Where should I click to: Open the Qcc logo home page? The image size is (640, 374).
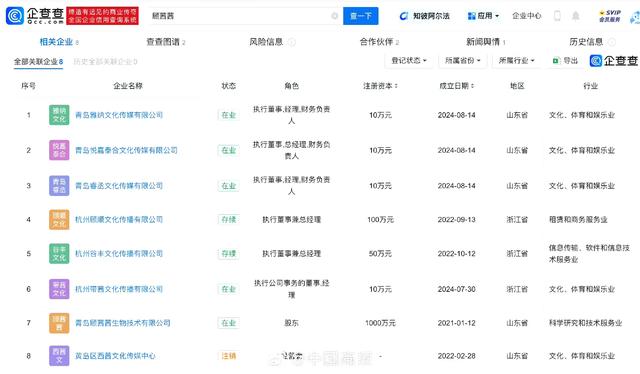35,16
